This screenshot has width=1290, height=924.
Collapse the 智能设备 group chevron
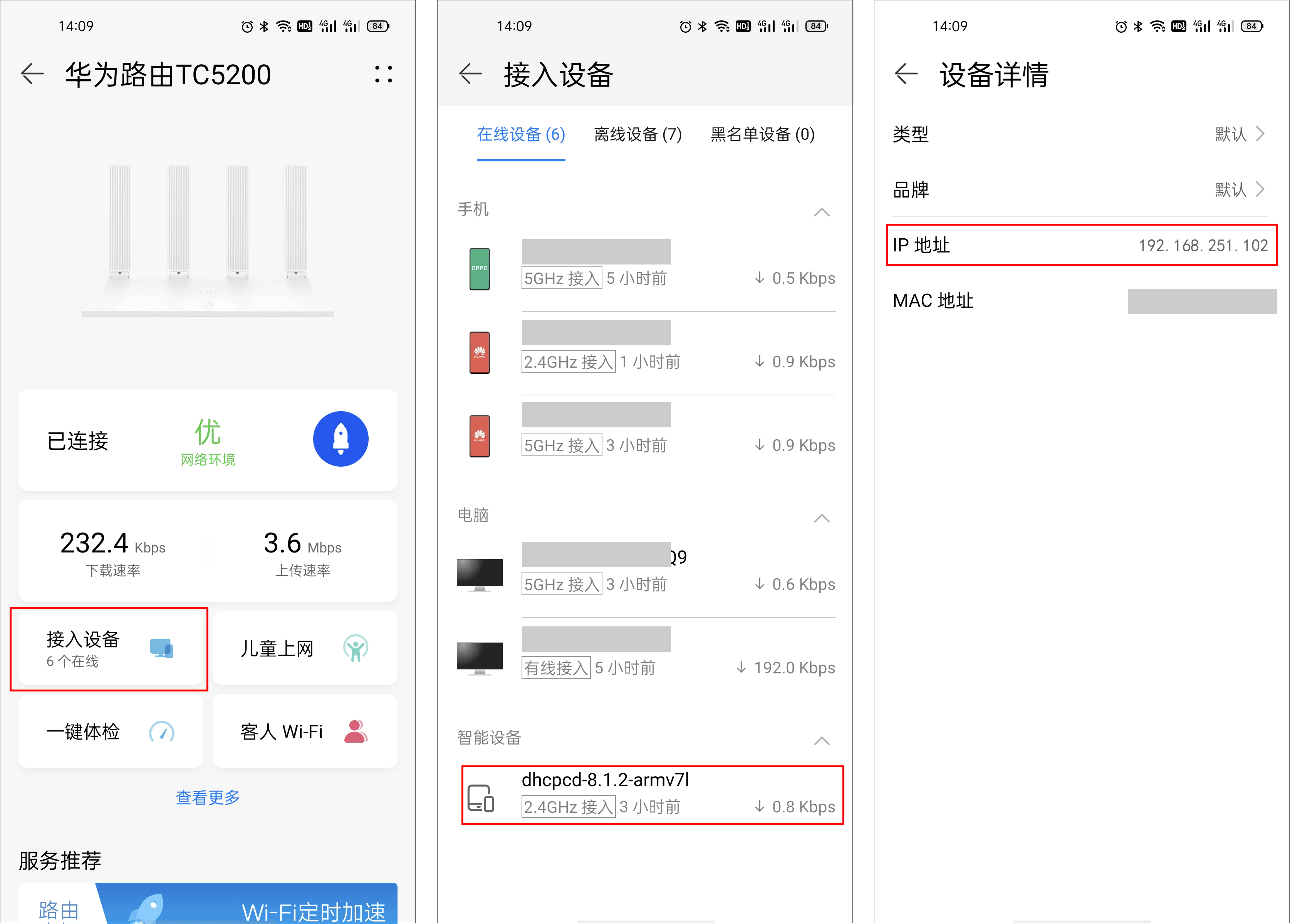[821, 740]
